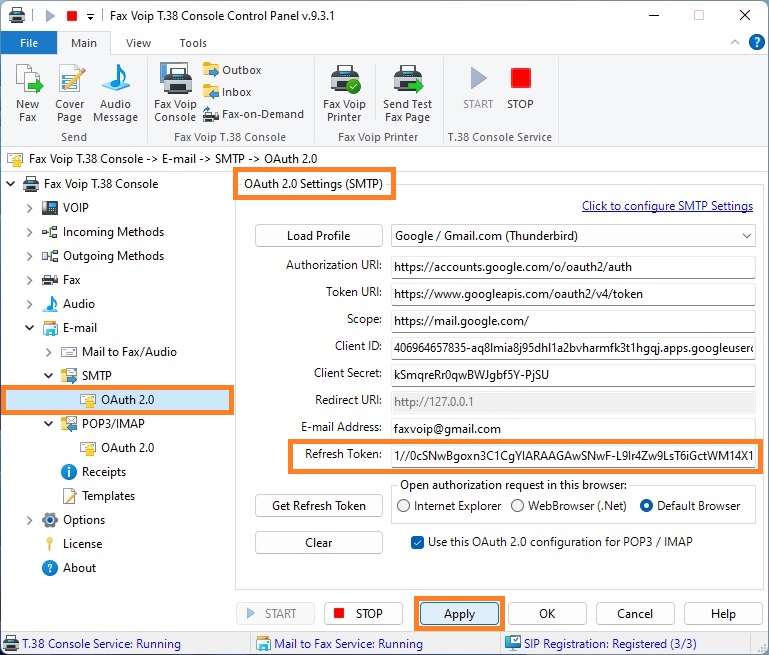Screen dimensions: 769x655
Task: Select OAuth 2.0 under POP3/IMAP
Action: (117, 448)
